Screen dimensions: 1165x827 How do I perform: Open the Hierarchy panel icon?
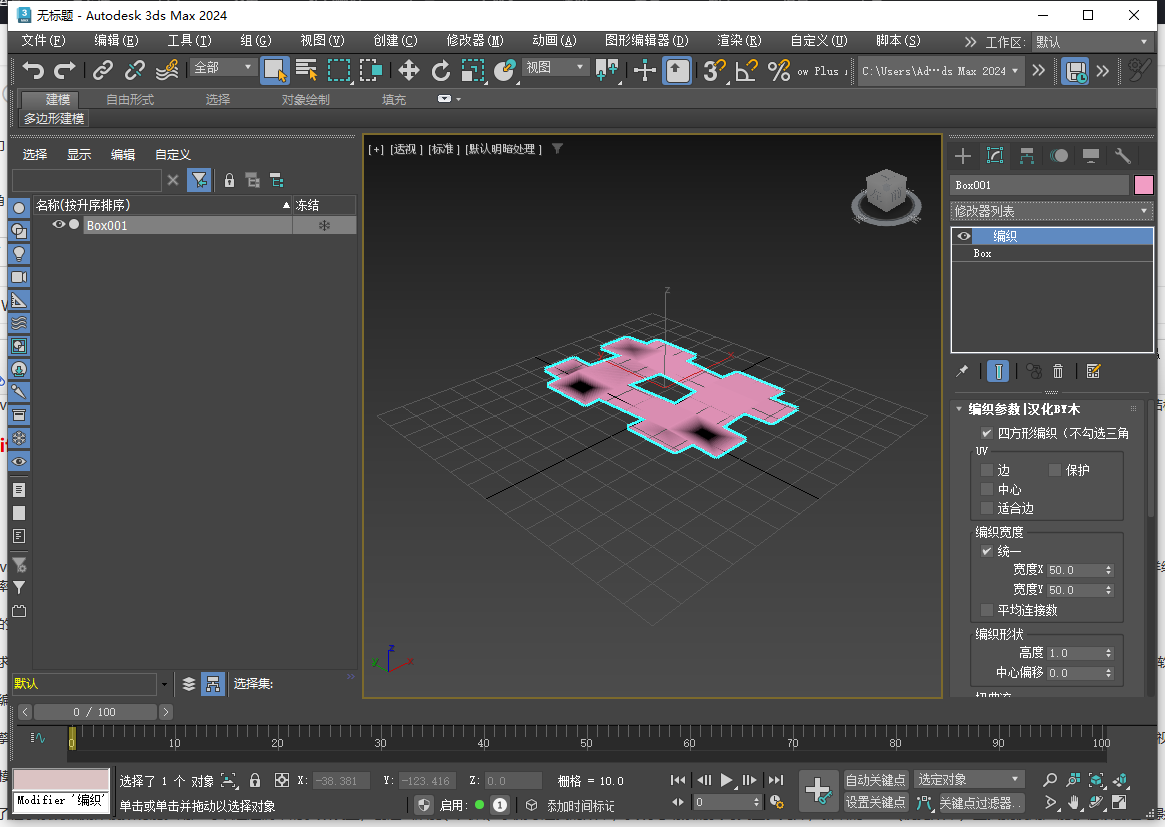click(x=1027, y=155)
